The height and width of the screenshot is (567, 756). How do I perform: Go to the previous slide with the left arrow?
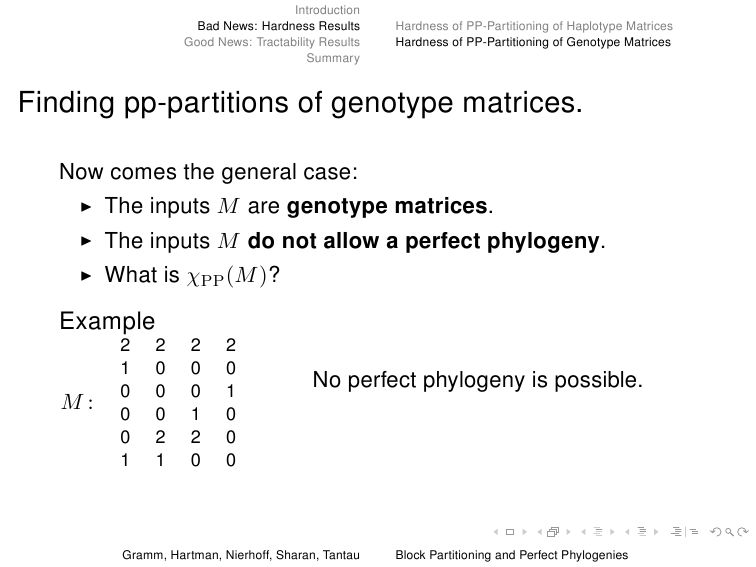(496, 532)
